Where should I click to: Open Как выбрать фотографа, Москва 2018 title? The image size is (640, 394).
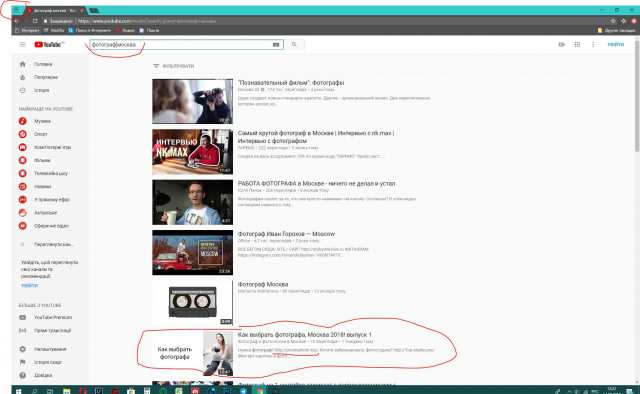pyautogui.click(x=304, y=335)
